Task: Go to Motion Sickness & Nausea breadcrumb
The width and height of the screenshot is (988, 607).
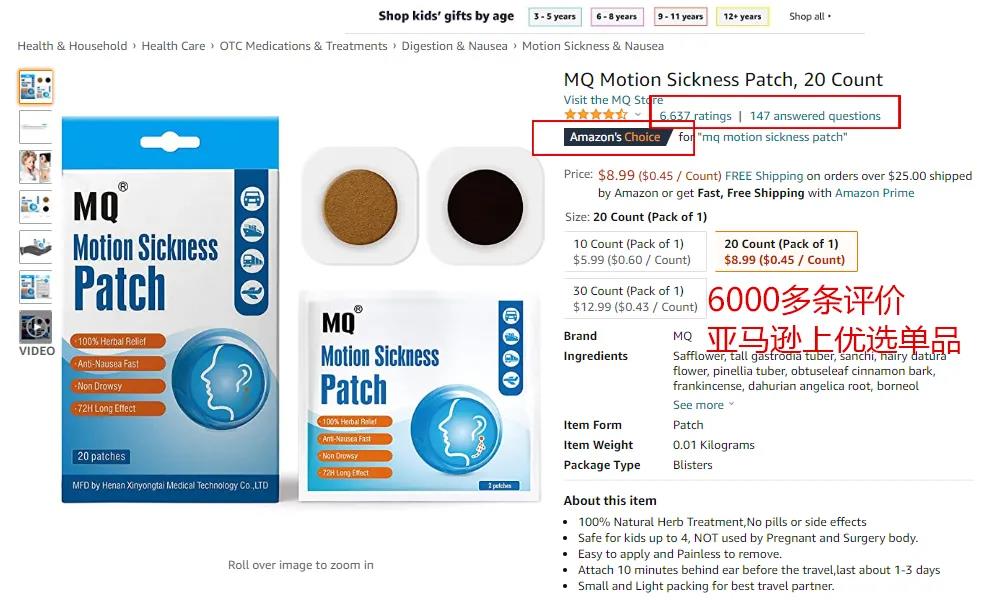Action: point(592,46)
